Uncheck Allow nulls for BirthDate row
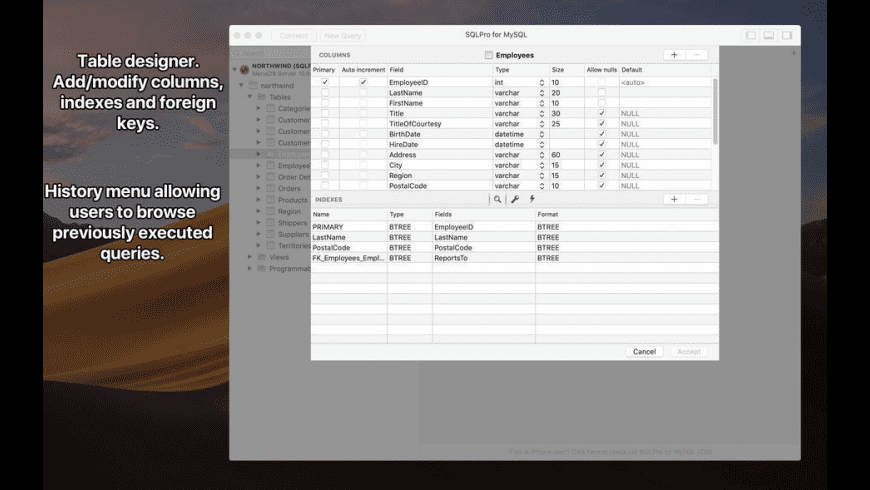870x490 pixels. click(x=601, y=134)
